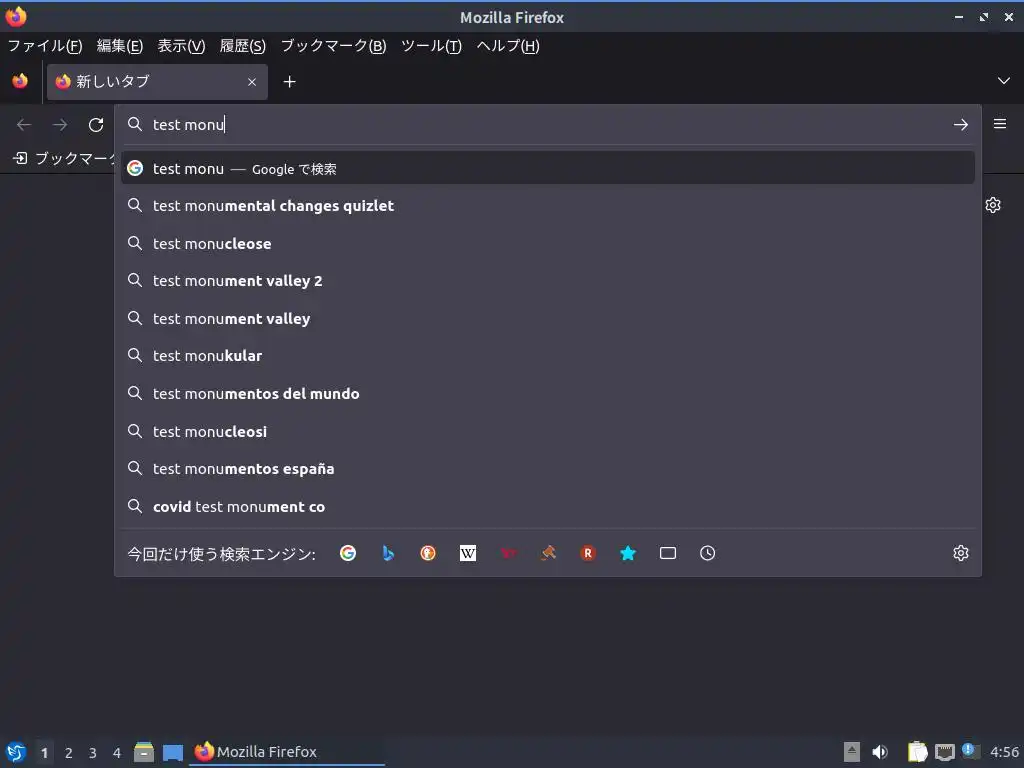The height and width of the screenshot is (768, 1024).
Task: Choose suggestion 'test monumental changes quizlet'
Action: pyautogui.click(x=548, y=206)
